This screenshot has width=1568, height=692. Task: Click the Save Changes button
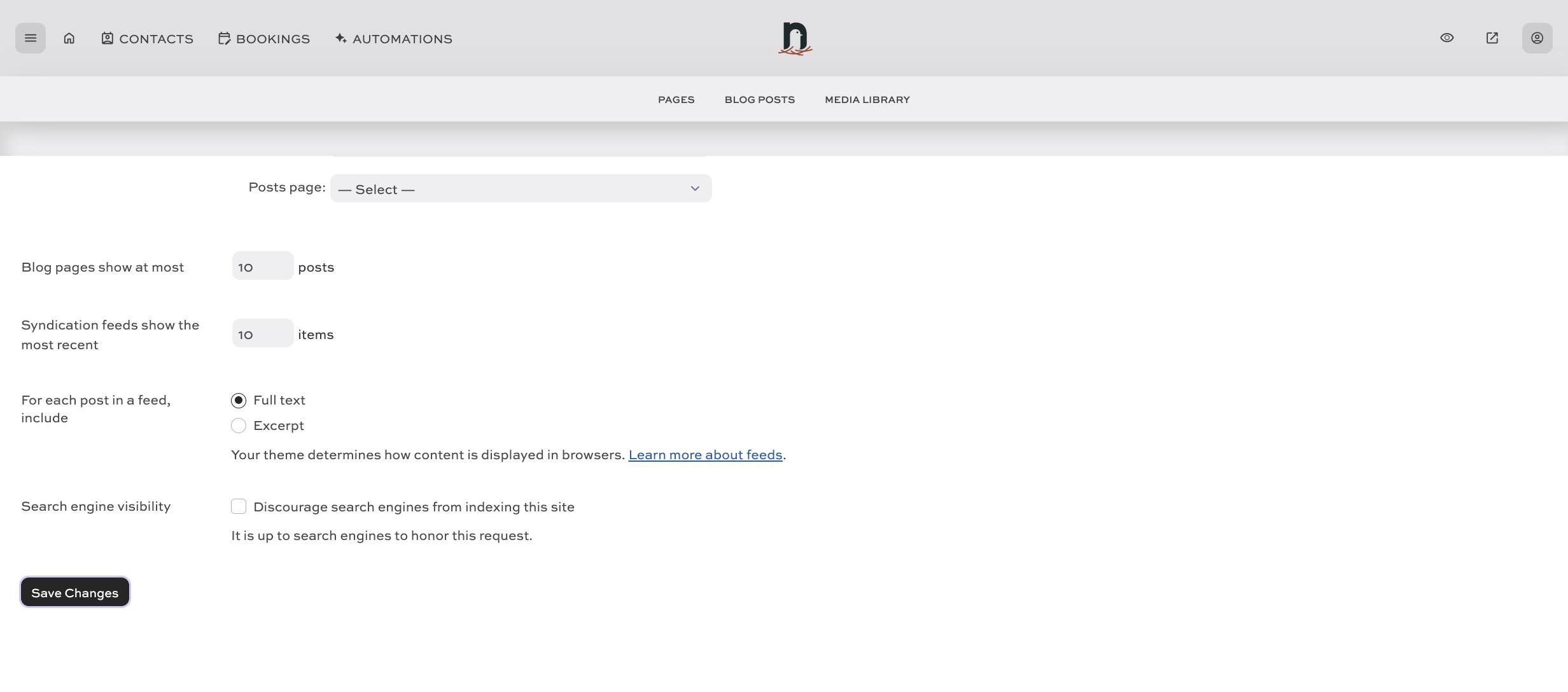[x=75, y=593]
